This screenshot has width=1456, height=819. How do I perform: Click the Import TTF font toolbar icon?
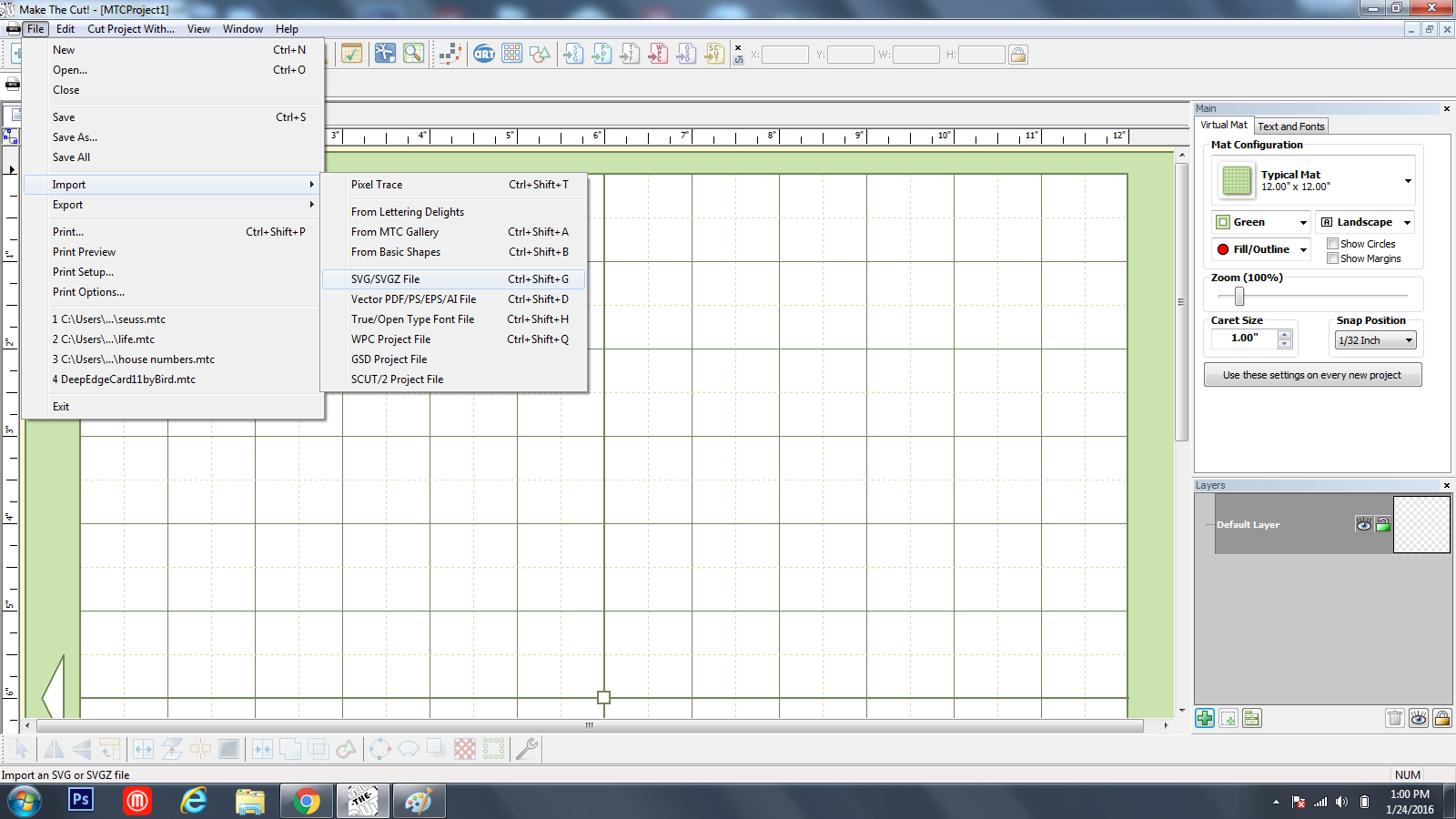[630, 54]
